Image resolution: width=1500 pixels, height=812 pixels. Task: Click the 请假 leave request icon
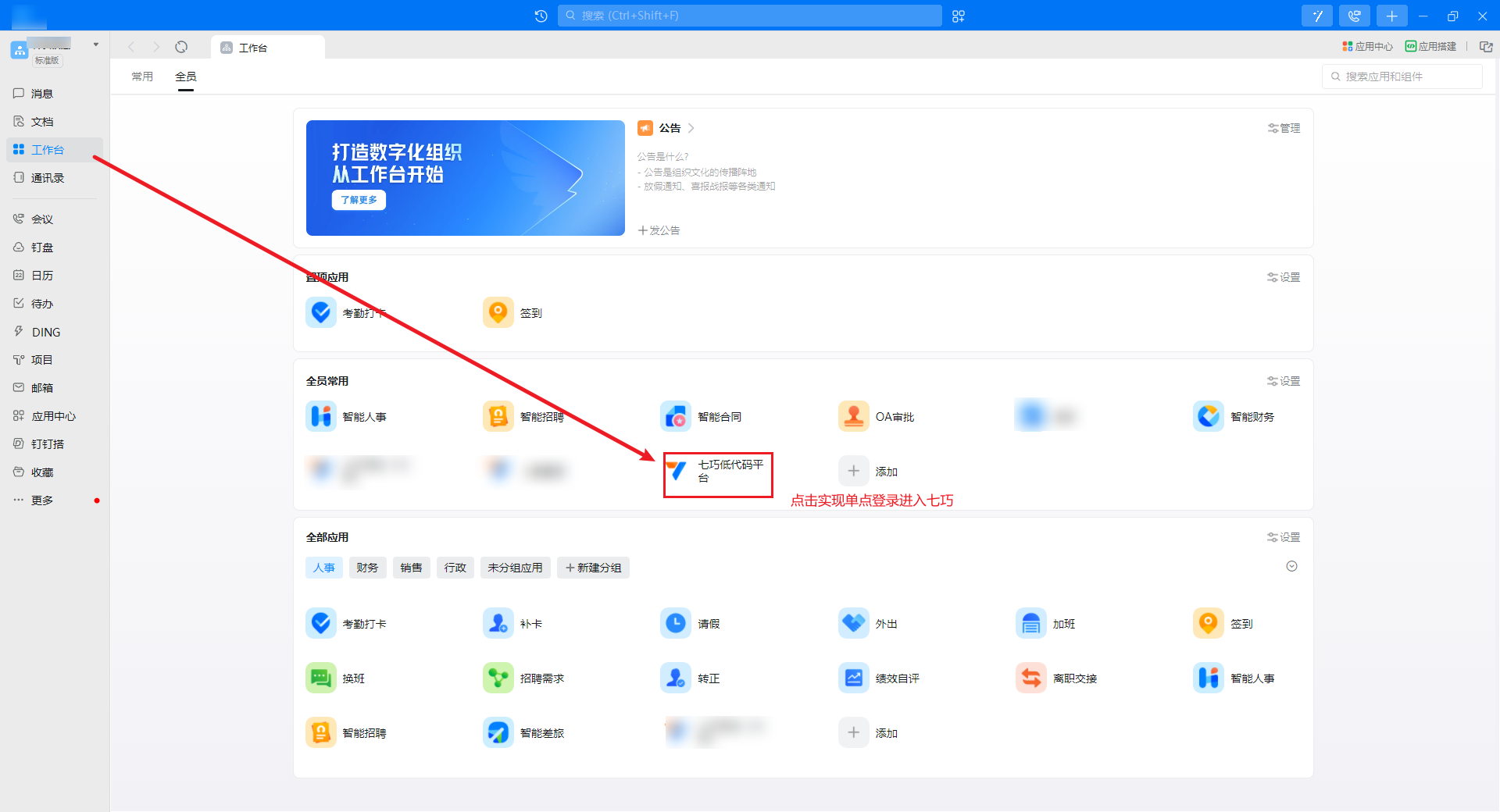676,624
